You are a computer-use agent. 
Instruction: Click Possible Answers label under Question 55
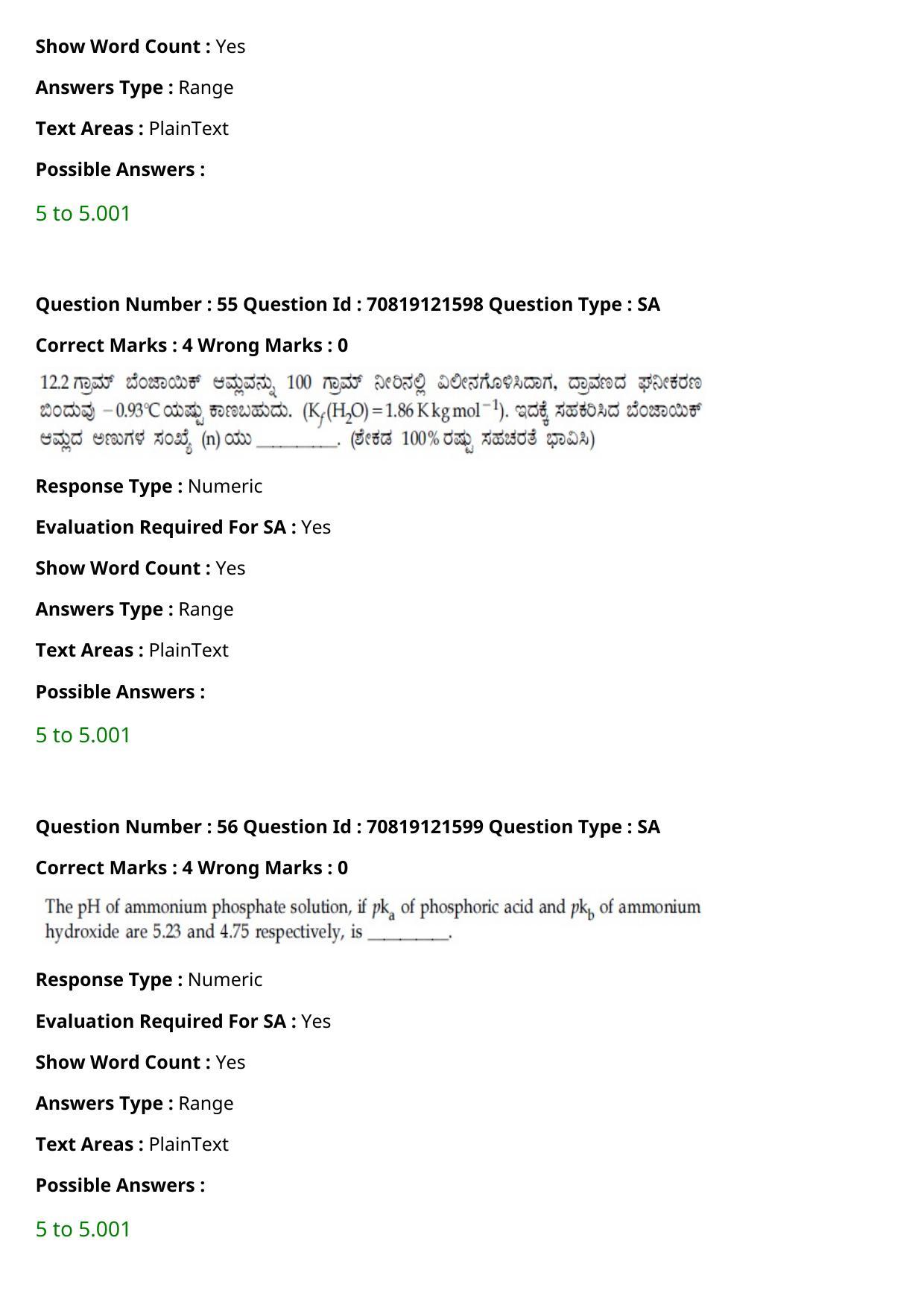[x=120, y=692]
